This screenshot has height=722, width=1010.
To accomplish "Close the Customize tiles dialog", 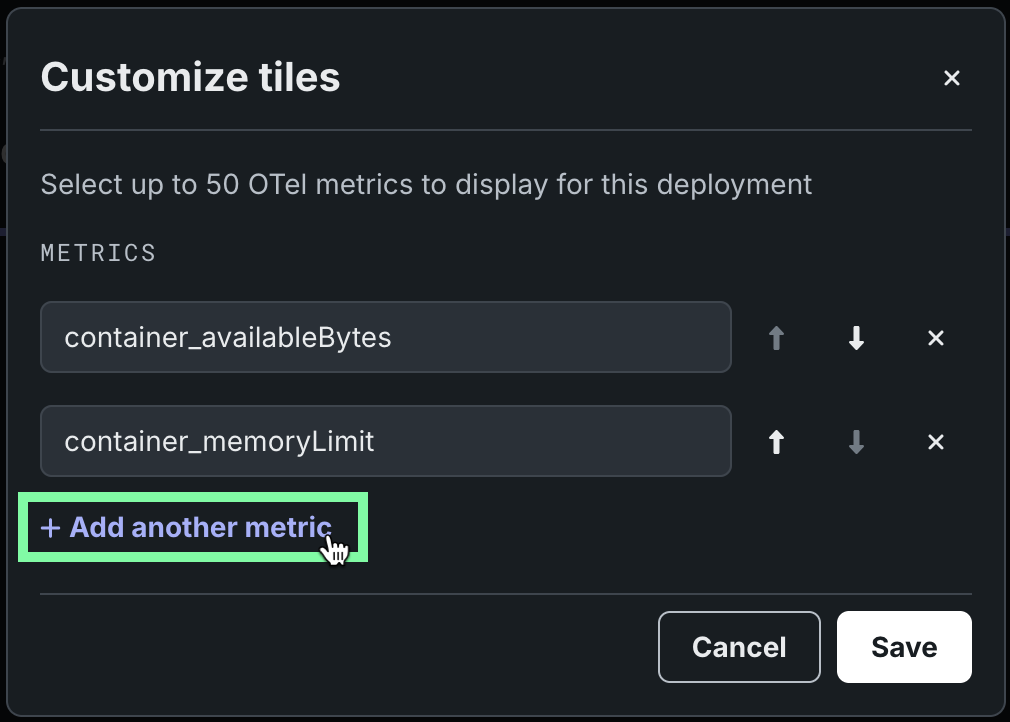I will tap(952, 78).
